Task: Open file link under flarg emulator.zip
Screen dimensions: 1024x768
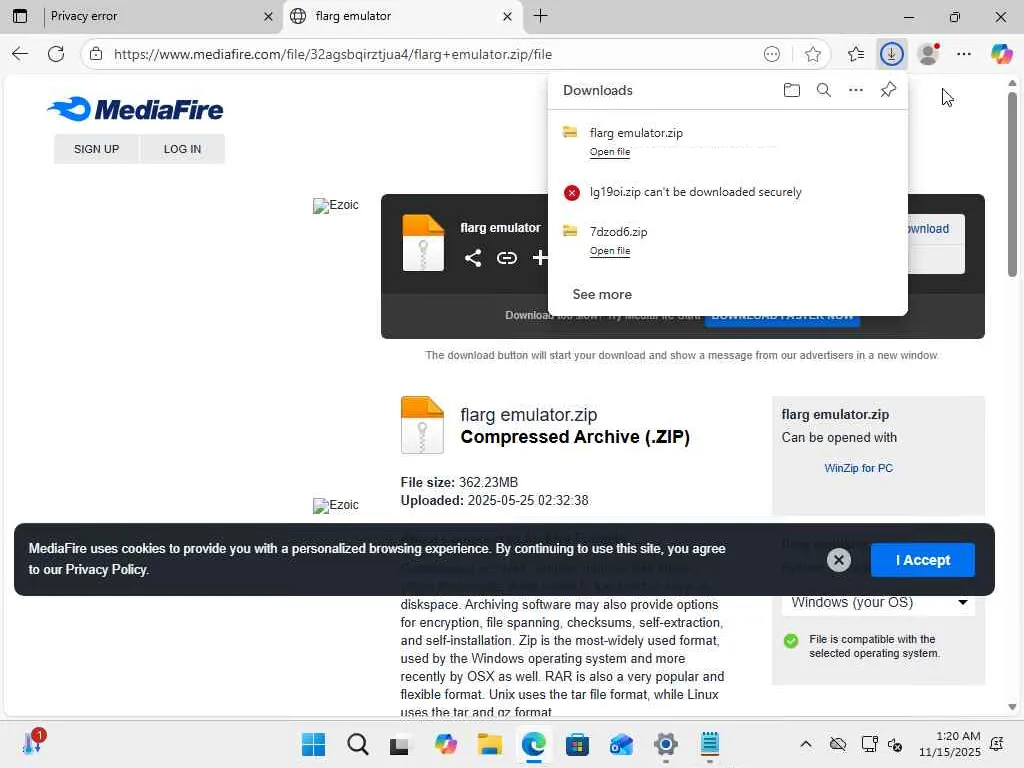Action: 610,152
